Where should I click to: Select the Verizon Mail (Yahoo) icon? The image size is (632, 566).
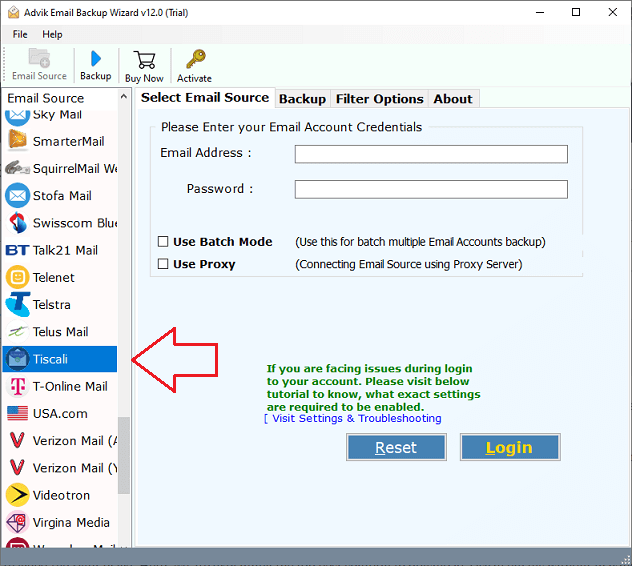(x=17, y=468)
